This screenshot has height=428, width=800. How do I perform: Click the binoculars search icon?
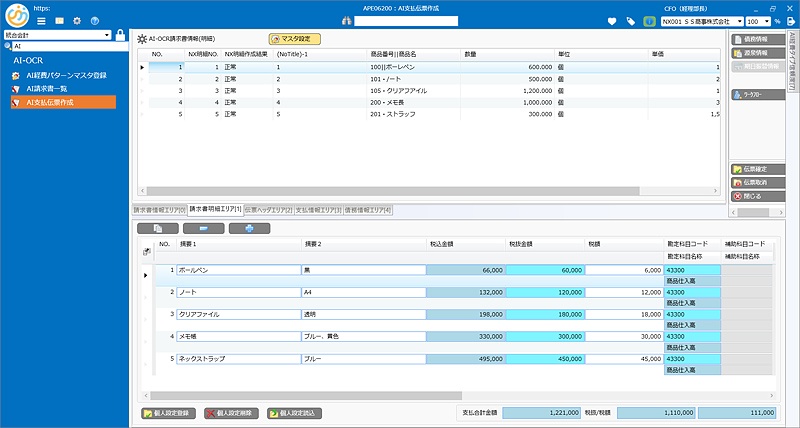[346, 21]
